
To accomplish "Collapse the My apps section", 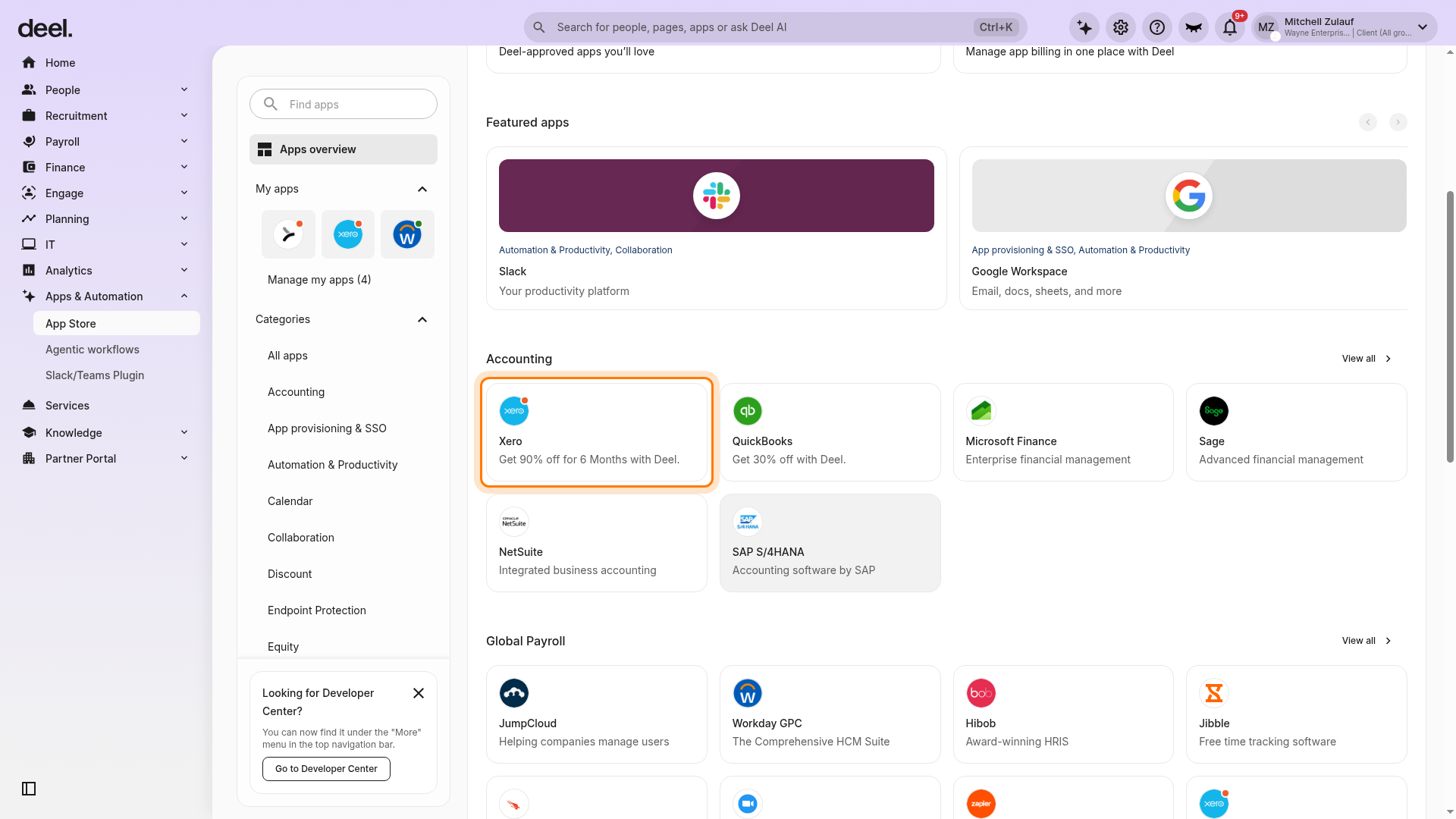I will (422, 189).
